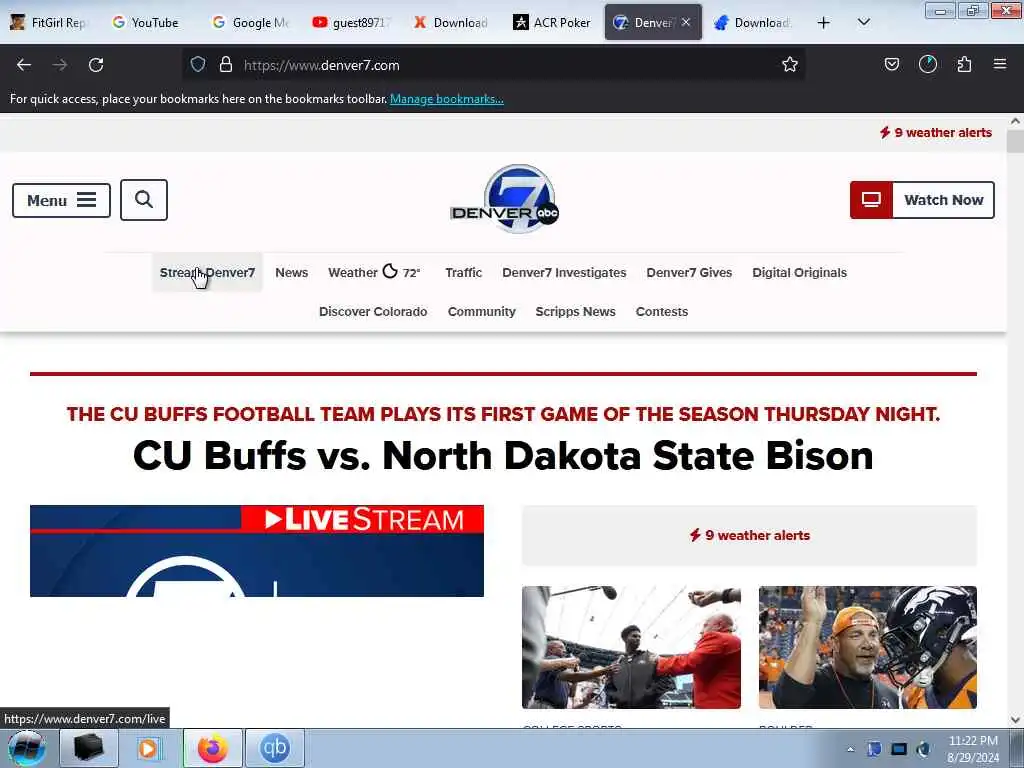
Task: Switch to the Google tab next to YouTube
Action: (251, 23)
